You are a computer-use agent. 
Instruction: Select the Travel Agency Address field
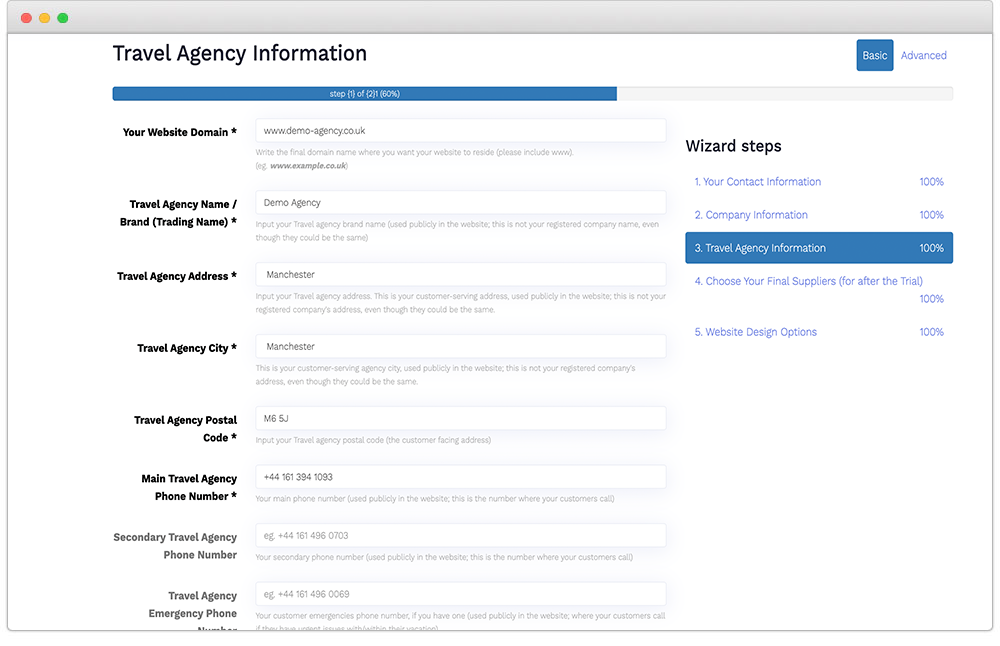pyautogui.click(x=460, y=275)
